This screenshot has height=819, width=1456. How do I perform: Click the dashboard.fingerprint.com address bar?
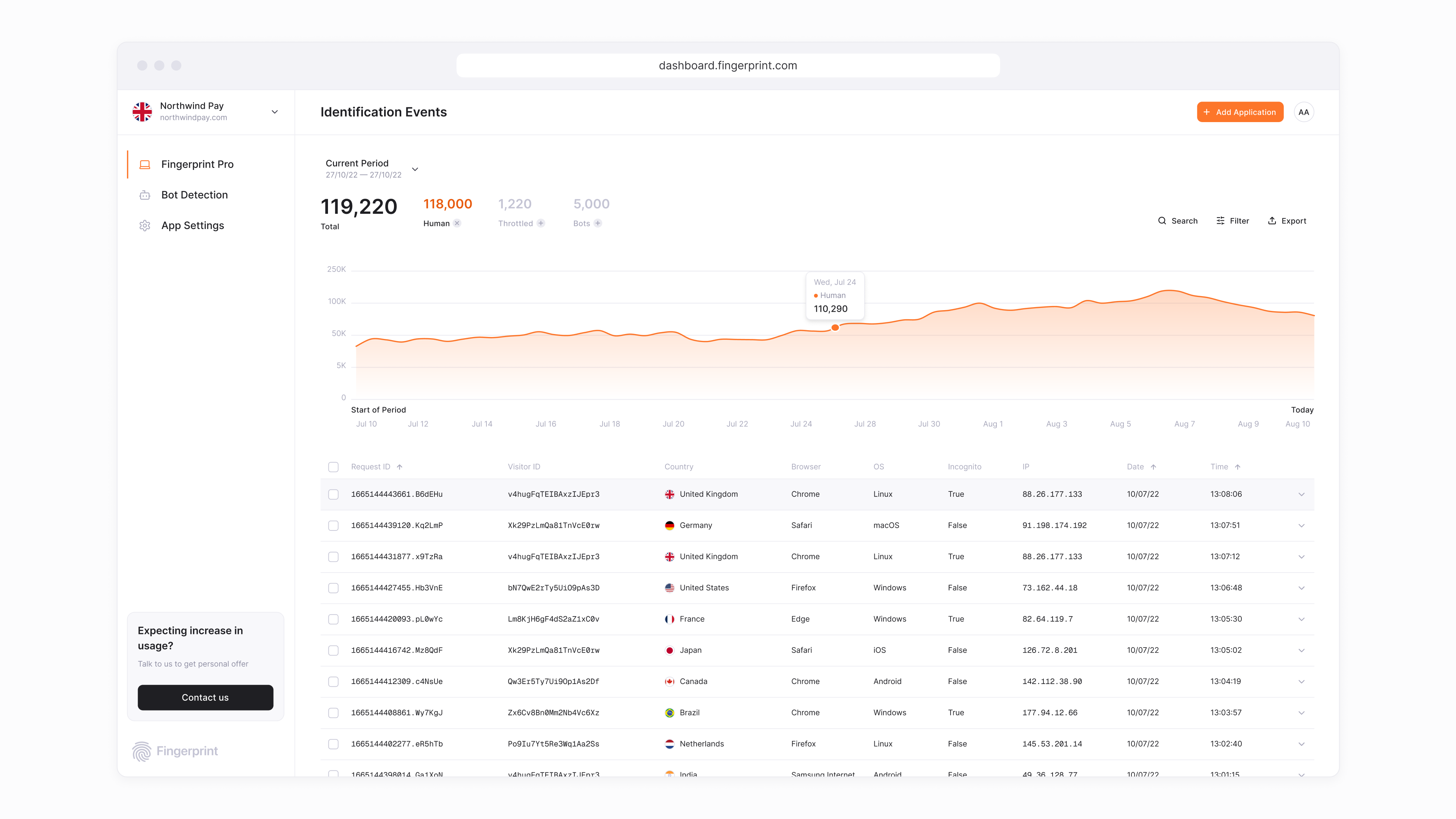(728, 66)
